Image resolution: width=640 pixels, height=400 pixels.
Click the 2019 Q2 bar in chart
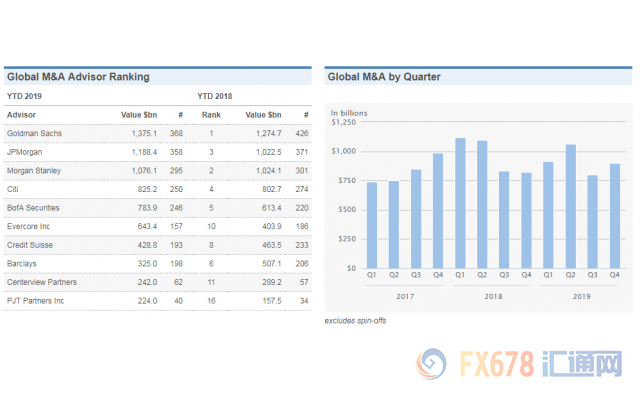coord(570,207)
